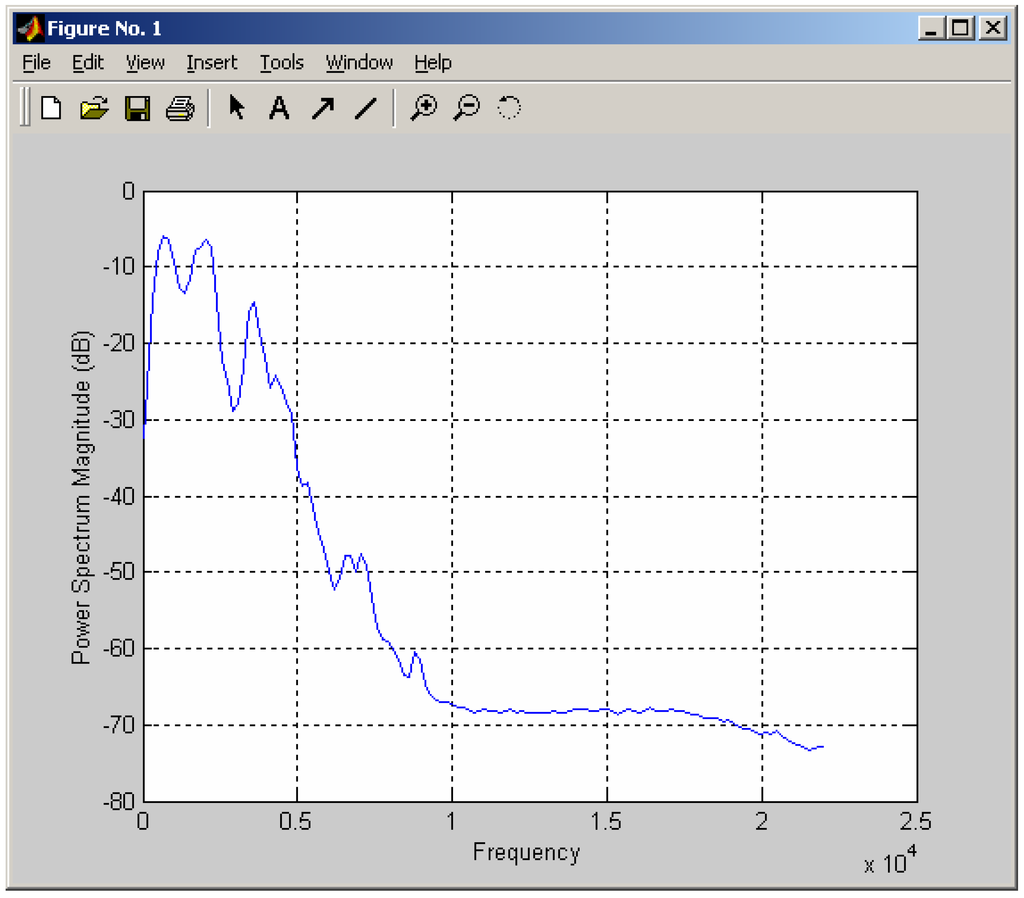This screenshot has height=898, width=1024.
Task: Select the Insert Line annotation tool
Action: coord(366,108)
